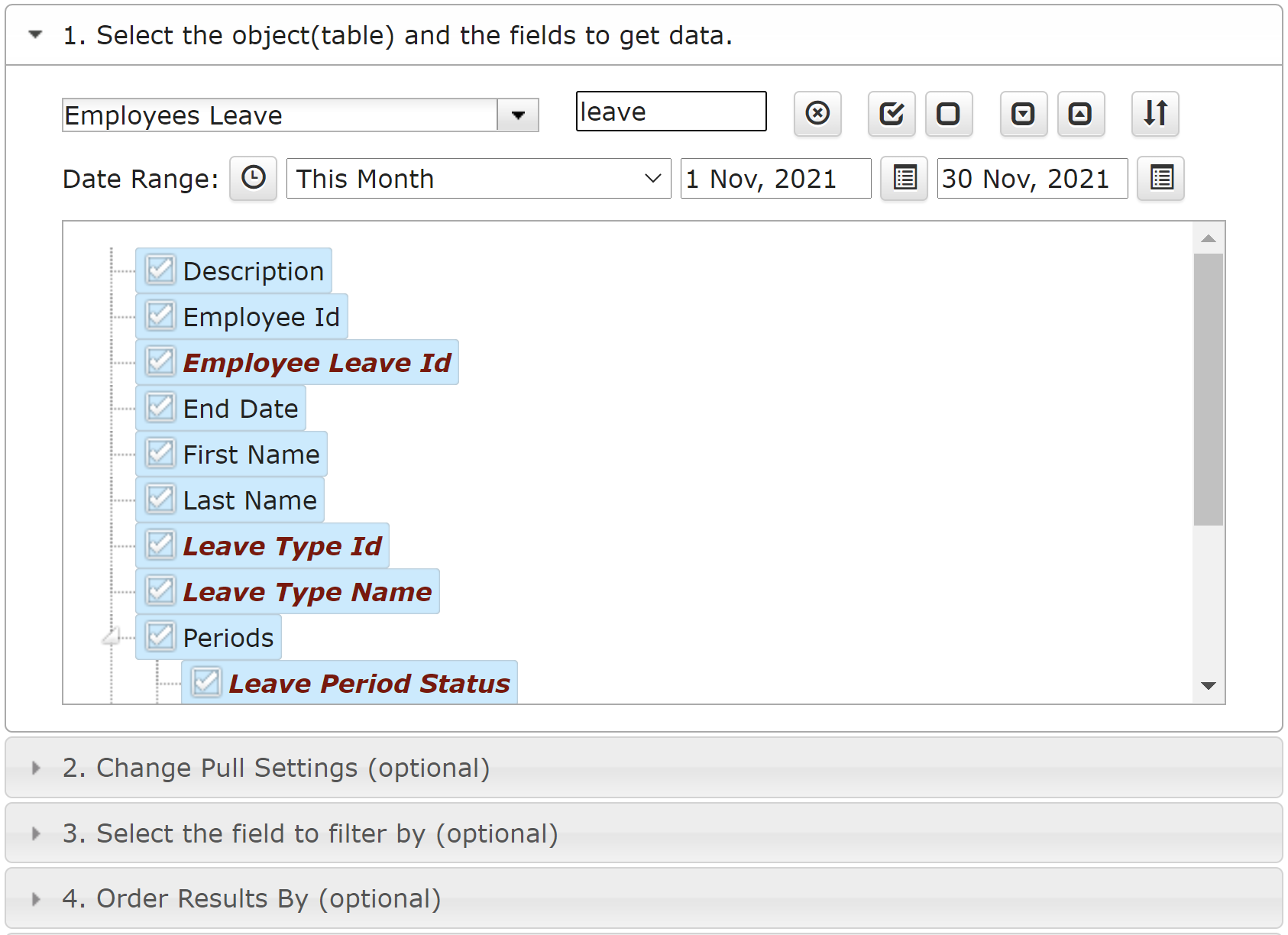The image size is (1288, 935).
Task: Click the clock icon beside Date Range
Action: (x=254, y=179)
